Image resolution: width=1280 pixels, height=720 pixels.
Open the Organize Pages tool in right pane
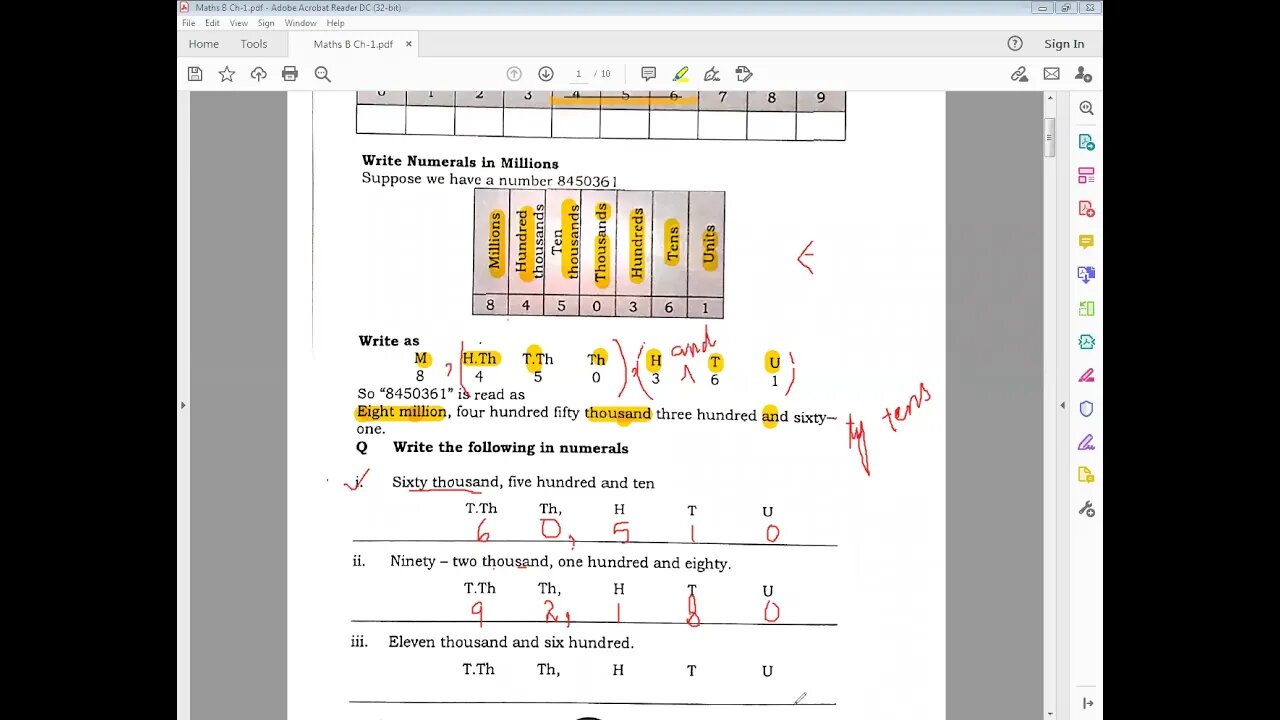1087,175
